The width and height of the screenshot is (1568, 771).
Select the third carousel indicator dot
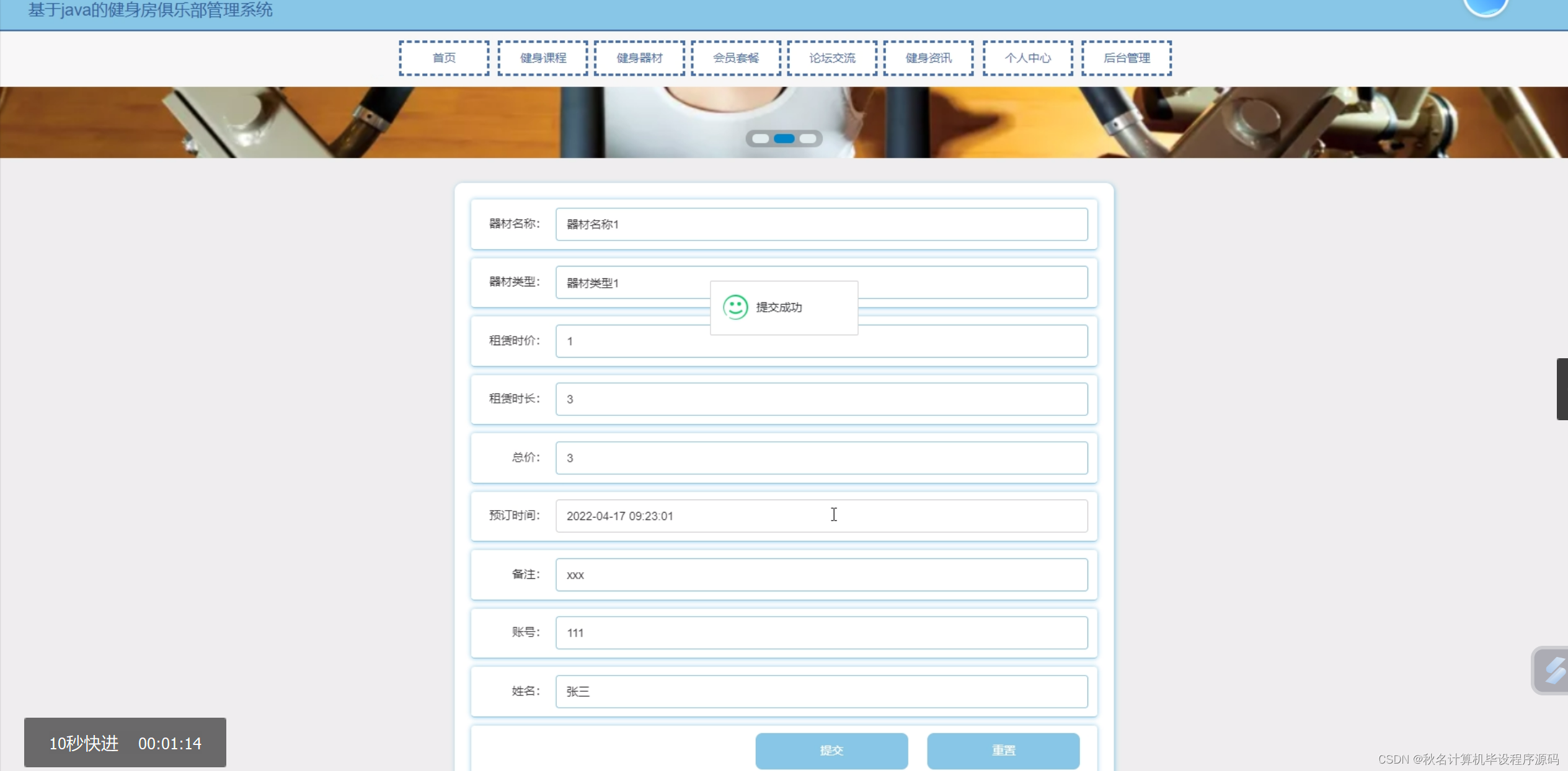pyautogui.click(x=807, y=138)
